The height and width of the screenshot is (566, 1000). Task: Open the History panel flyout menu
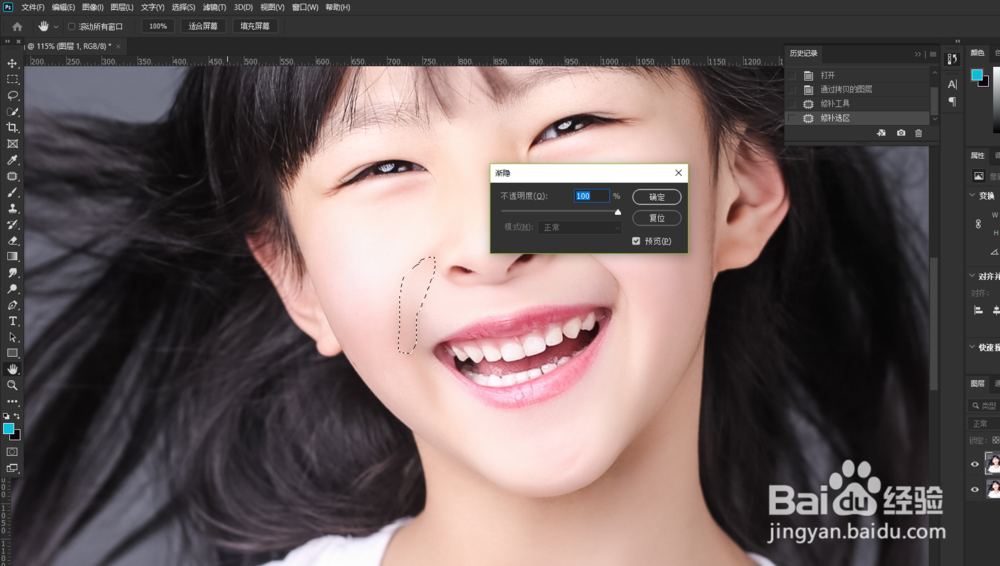(x=933, y=54)
